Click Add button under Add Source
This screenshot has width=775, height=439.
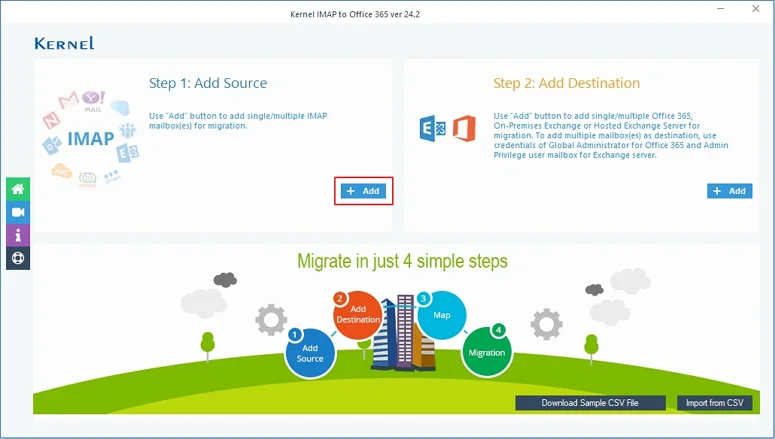(363, 191)
